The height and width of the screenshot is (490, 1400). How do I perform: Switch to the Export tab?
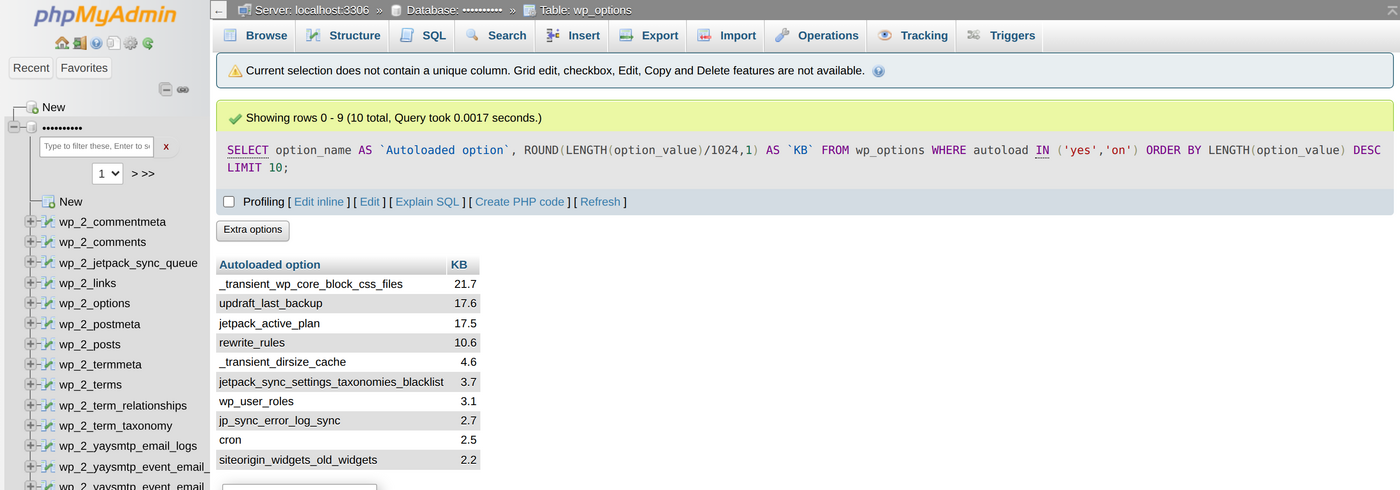tap(648, 35)
